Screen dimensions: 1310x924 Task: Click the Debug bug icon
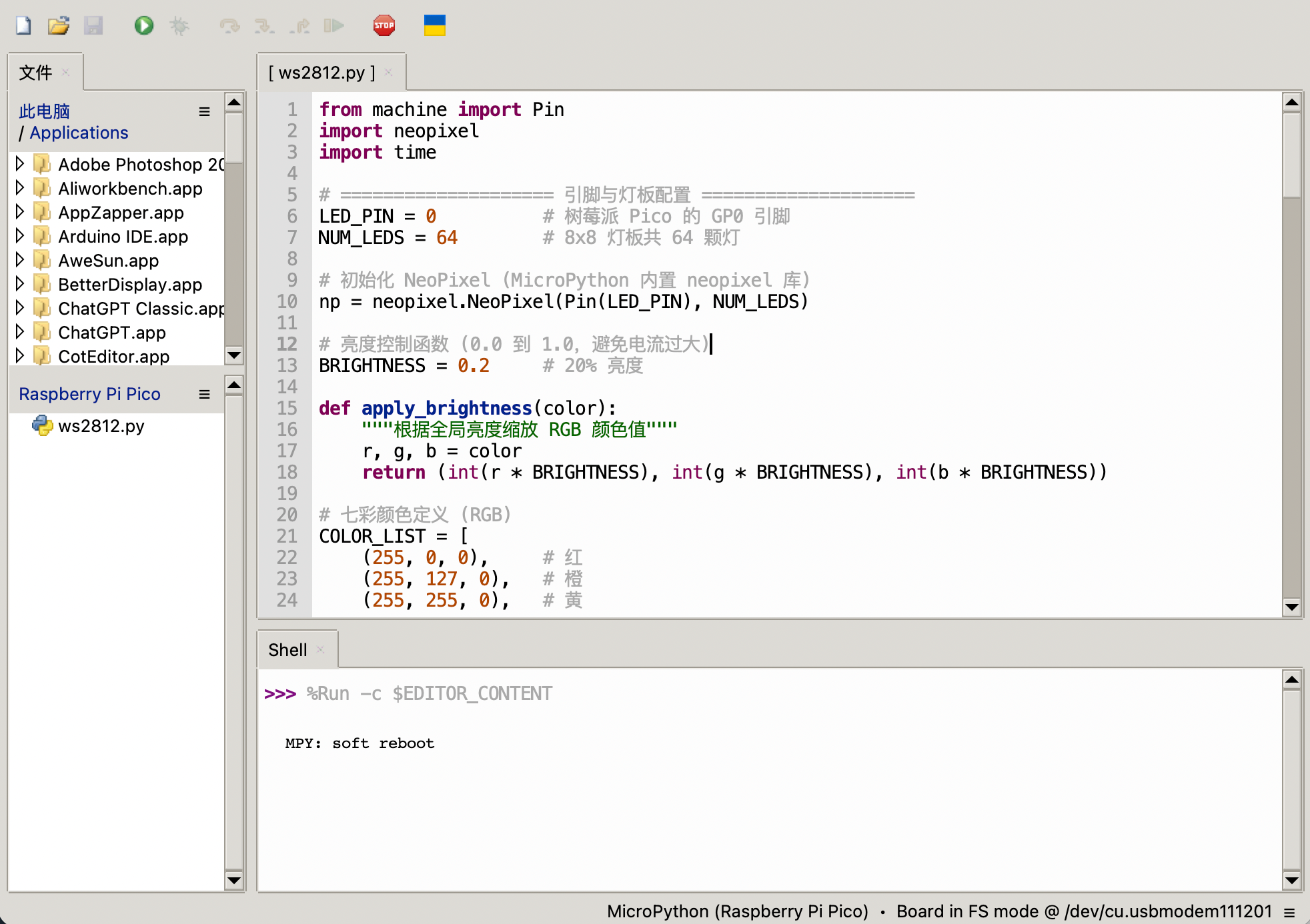pos(179,26)
